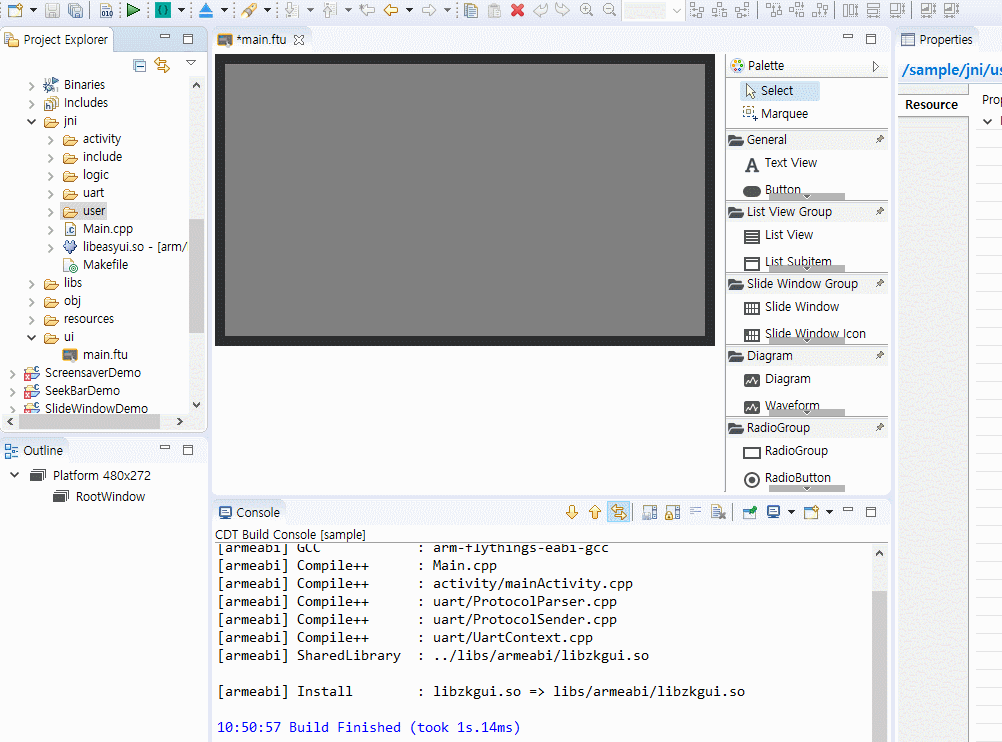Toggle the console wrap/sync arrows icon
Image resolution: width=1002 pixels, height=742 pixels.
point(619,512)
